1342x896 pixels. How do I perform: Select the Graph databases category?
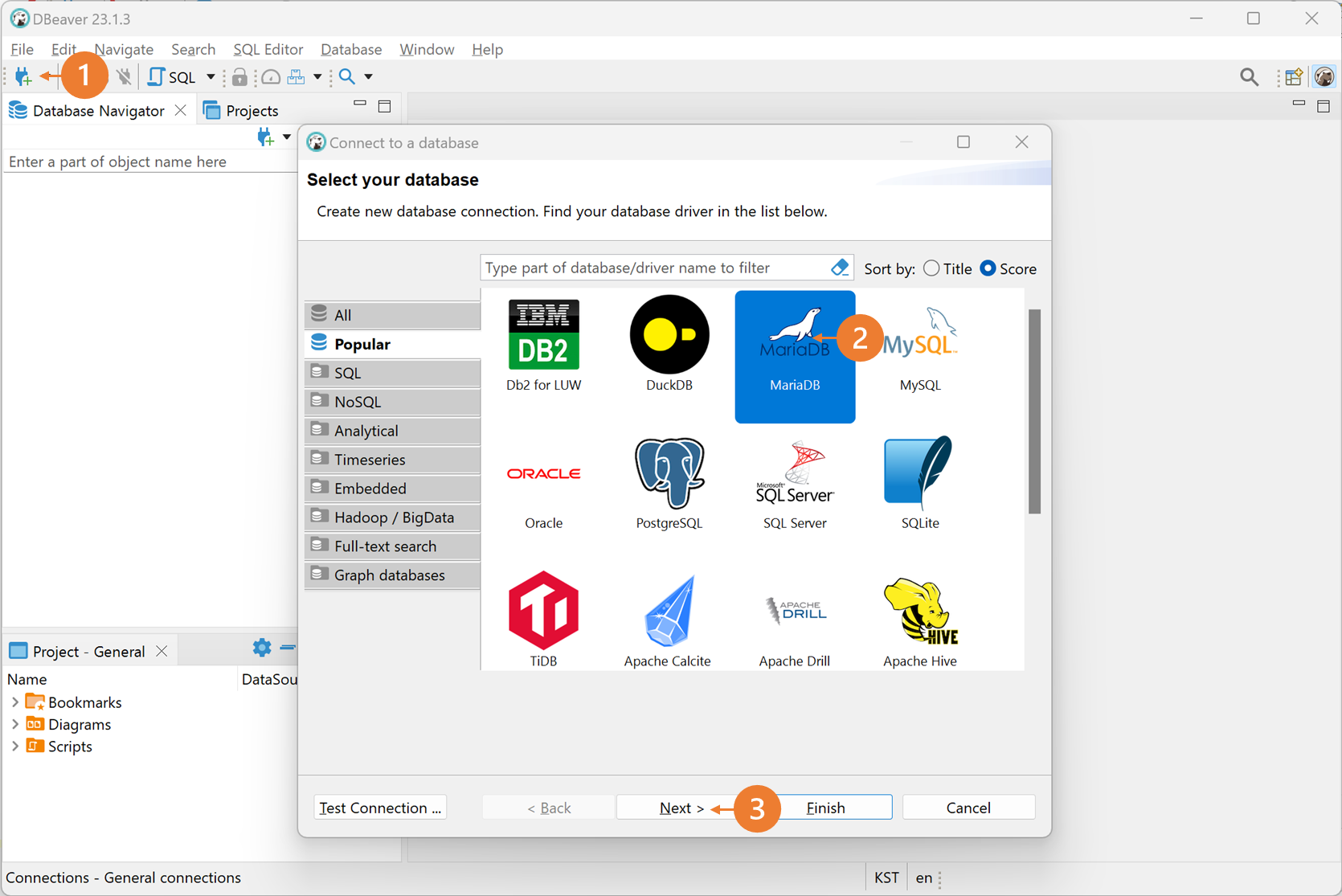click(392, 575)
